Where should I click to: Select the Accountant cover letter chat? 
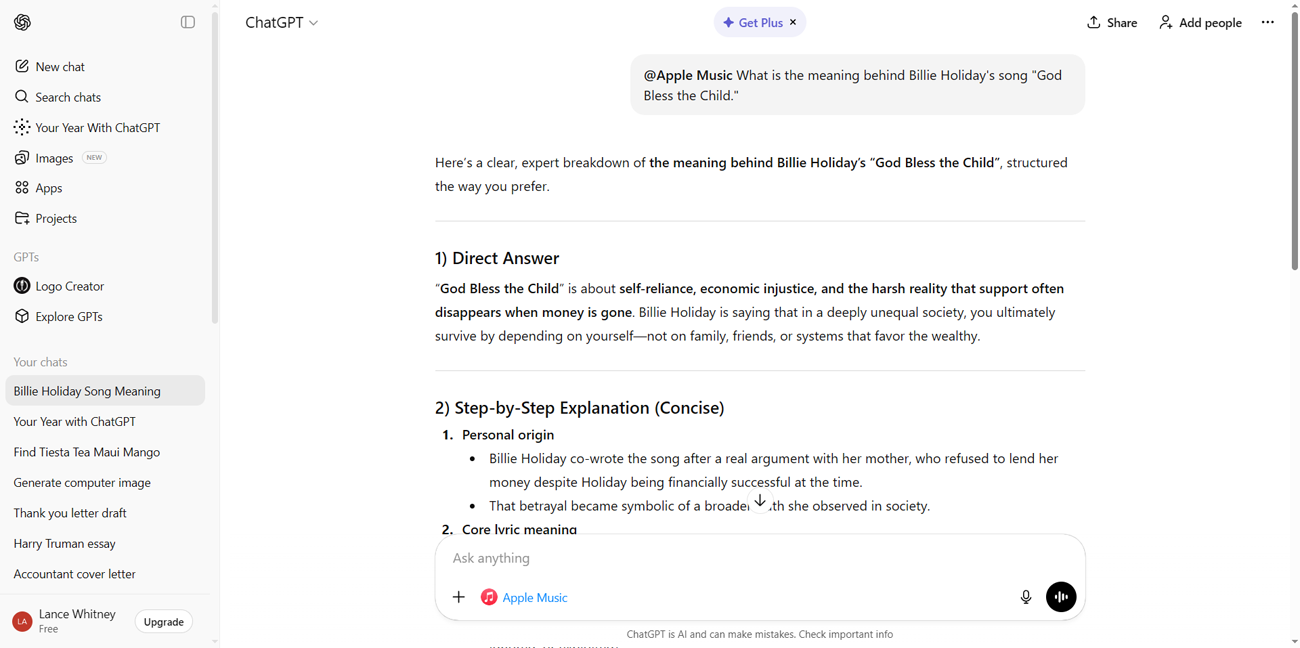click(x=75, y=574)
